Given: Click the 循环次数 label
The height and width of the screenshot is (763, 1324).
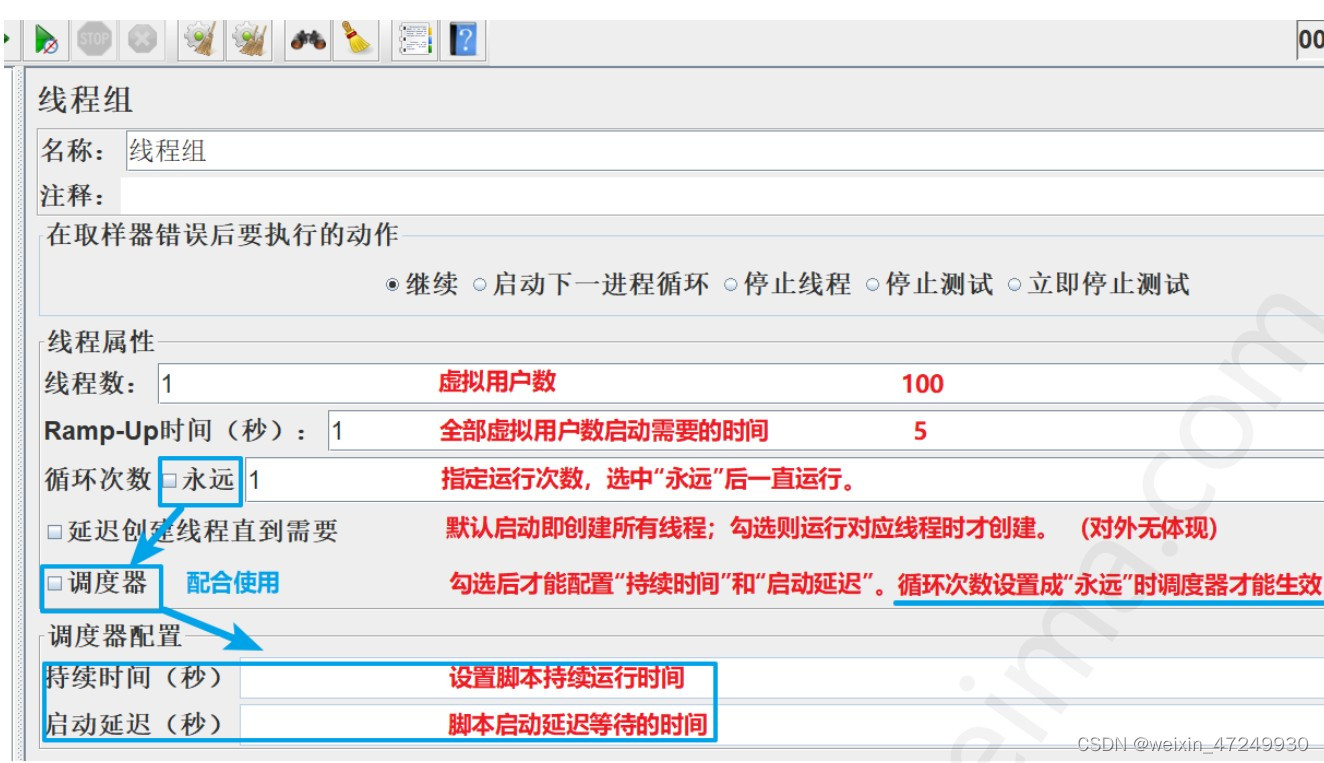Looking at the screenshot, I should (98, 480).
